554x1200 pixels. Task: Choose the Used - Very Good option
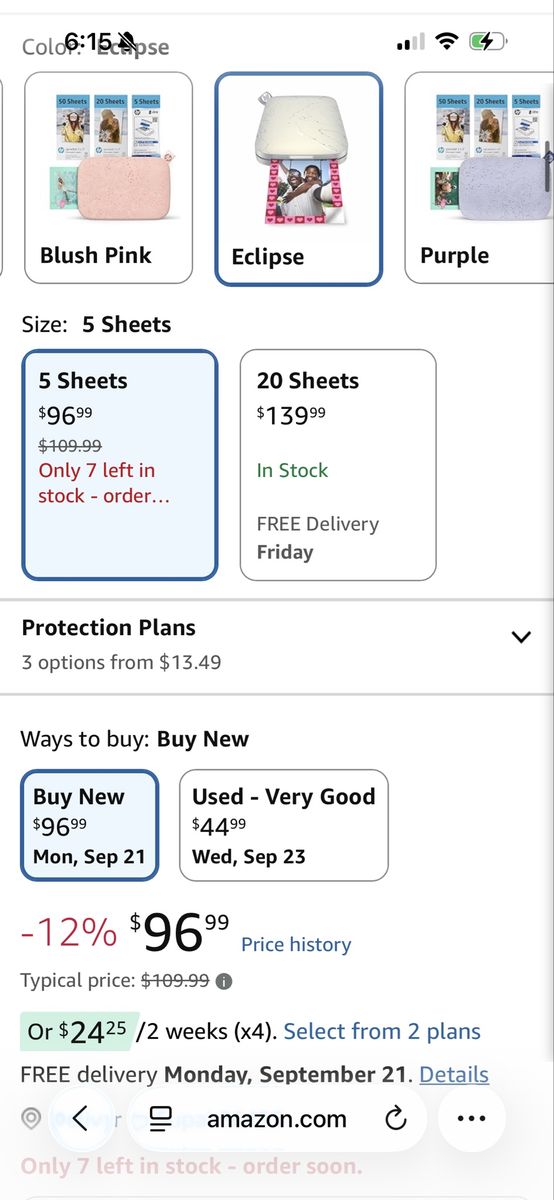(x=283, y=825)
